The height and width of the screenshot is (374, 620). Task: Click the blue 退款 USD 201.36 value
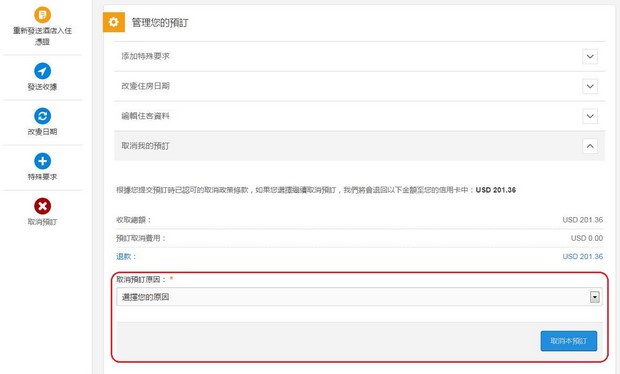point(583,257)
